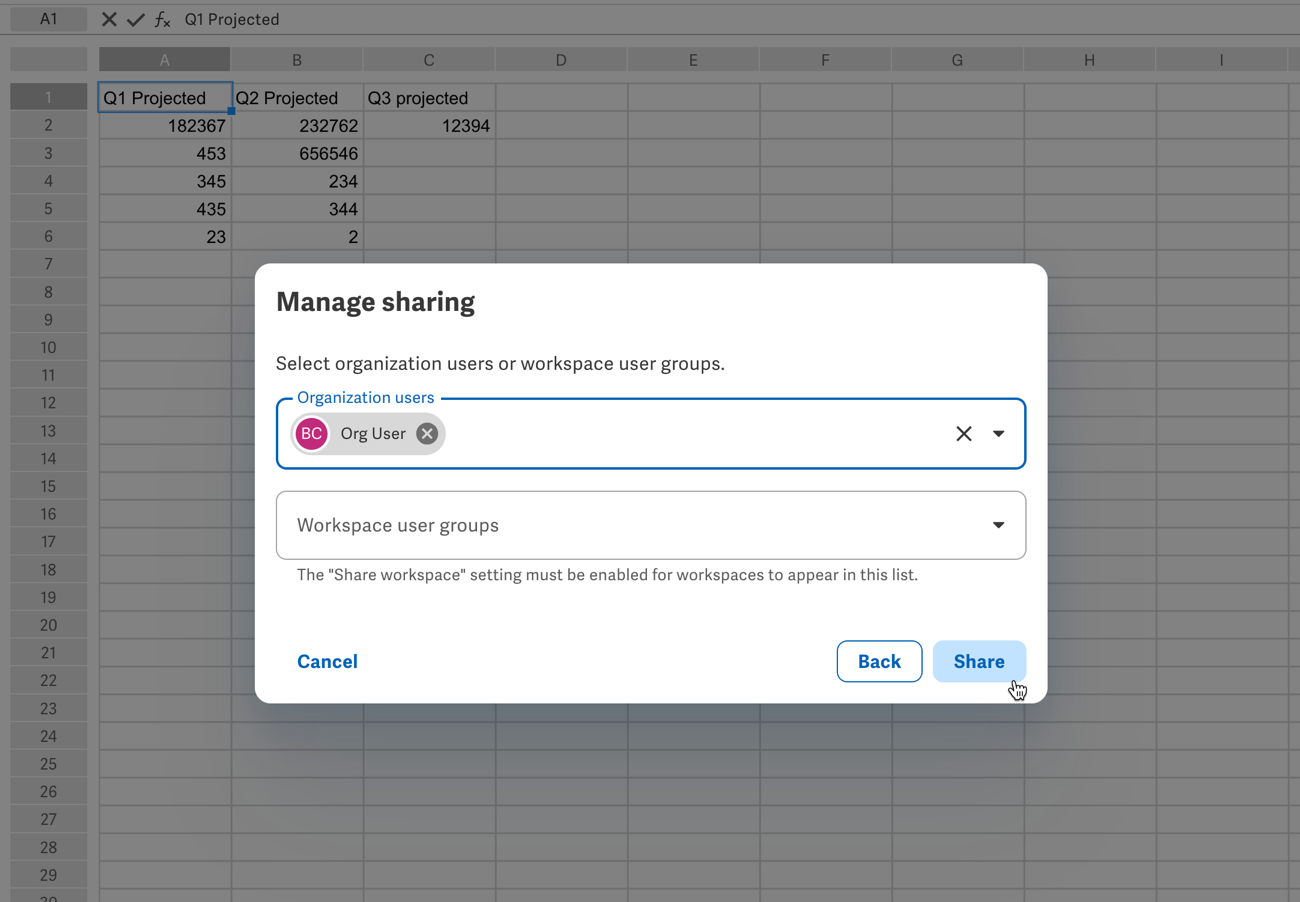Clear all selected organization users
The image size is (1300, 902).
pos(963,433)
